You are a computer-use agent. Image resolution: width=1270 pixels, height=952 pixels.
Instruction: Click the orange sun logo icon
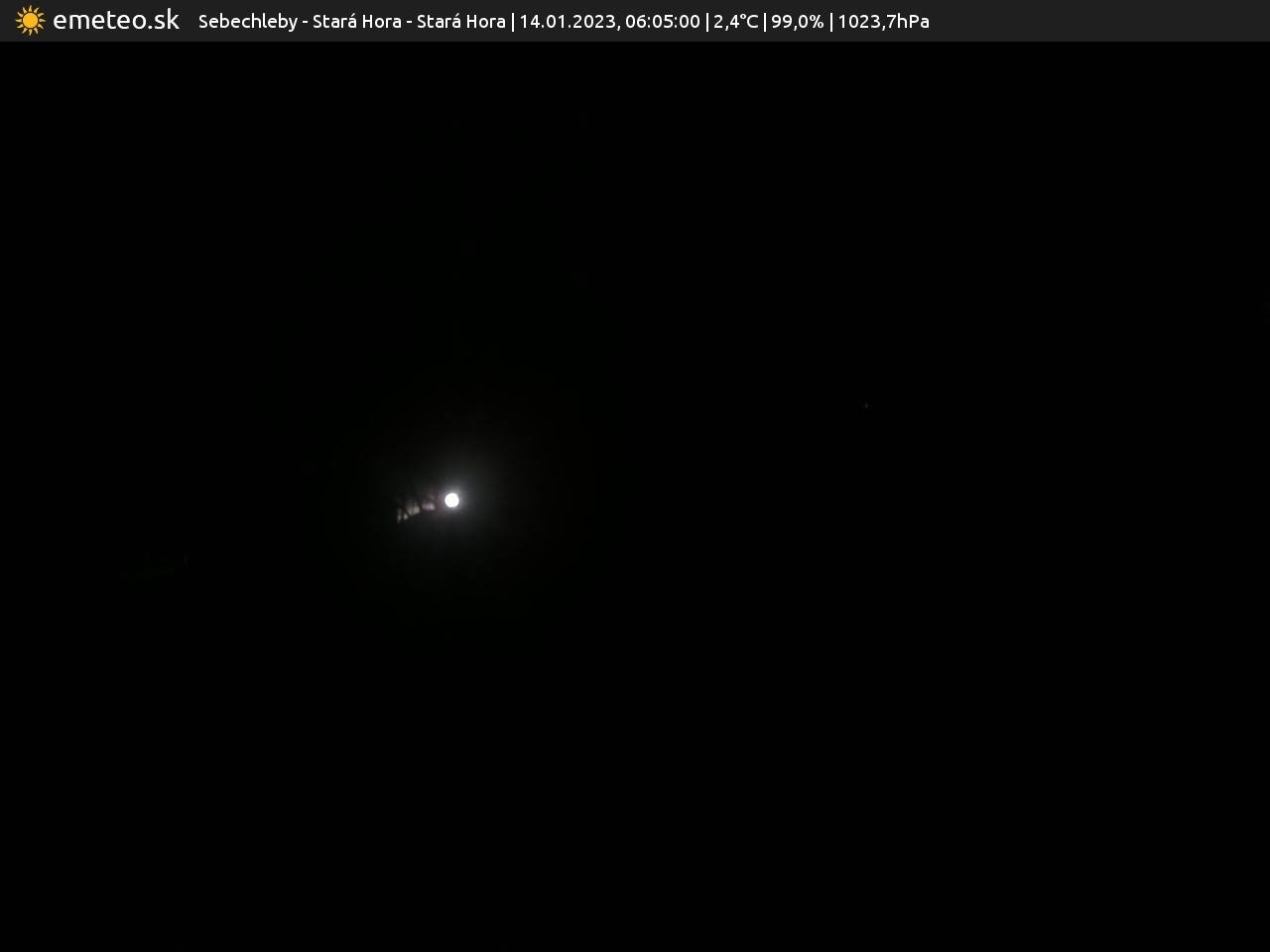(x=30, y=21)
